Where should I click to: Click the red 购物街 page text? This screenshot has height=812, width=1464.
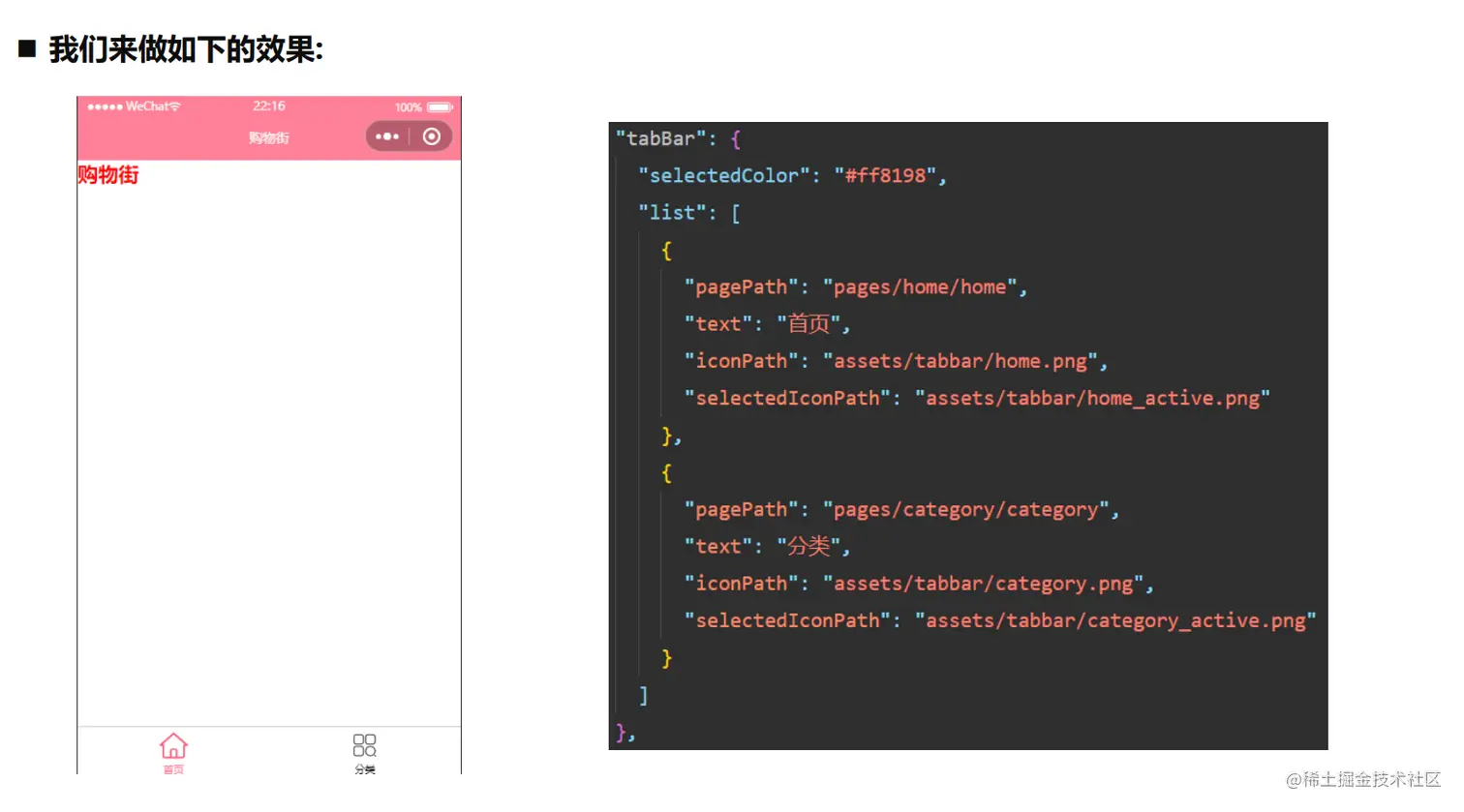[108, 175]
